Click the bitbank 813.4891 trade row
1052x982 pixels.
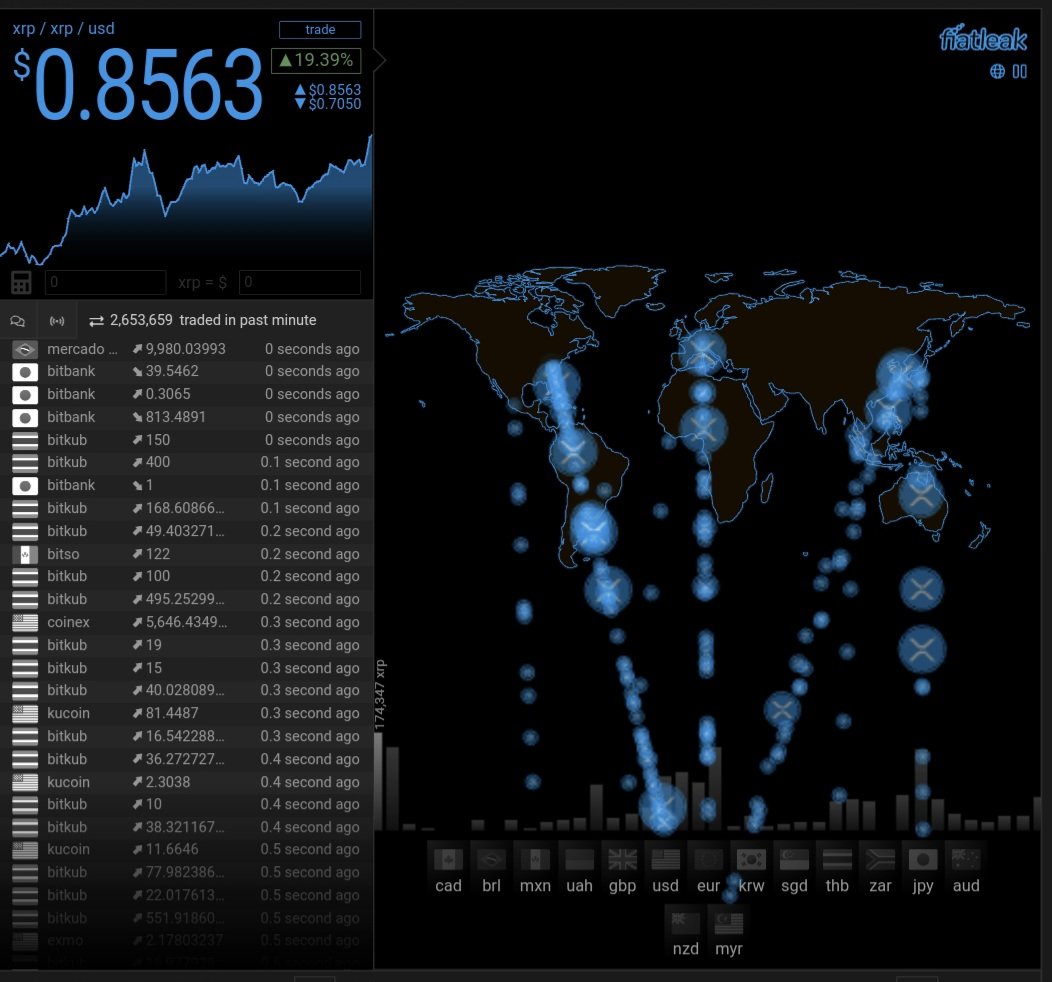click(187, 417)
